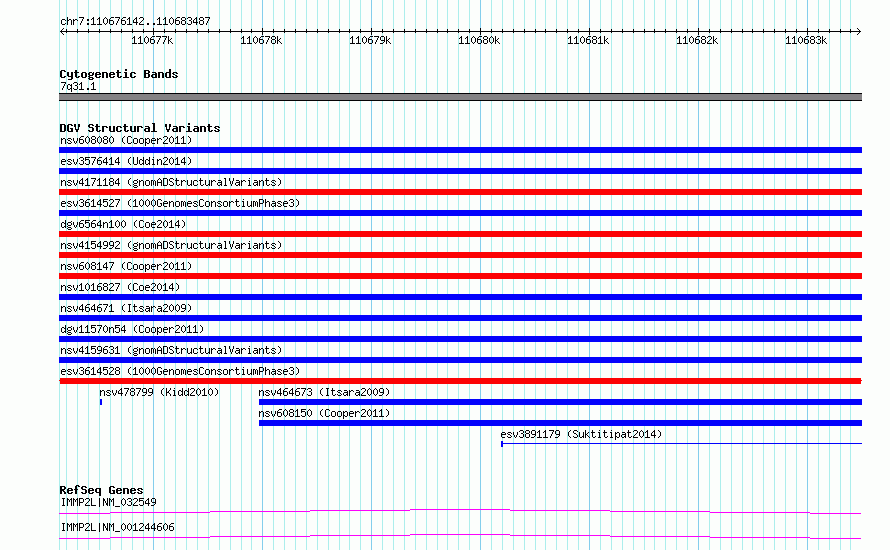The image size is (890, 550).
Task: Select the red bar under nsv4171184
Action: coord(460,192)
